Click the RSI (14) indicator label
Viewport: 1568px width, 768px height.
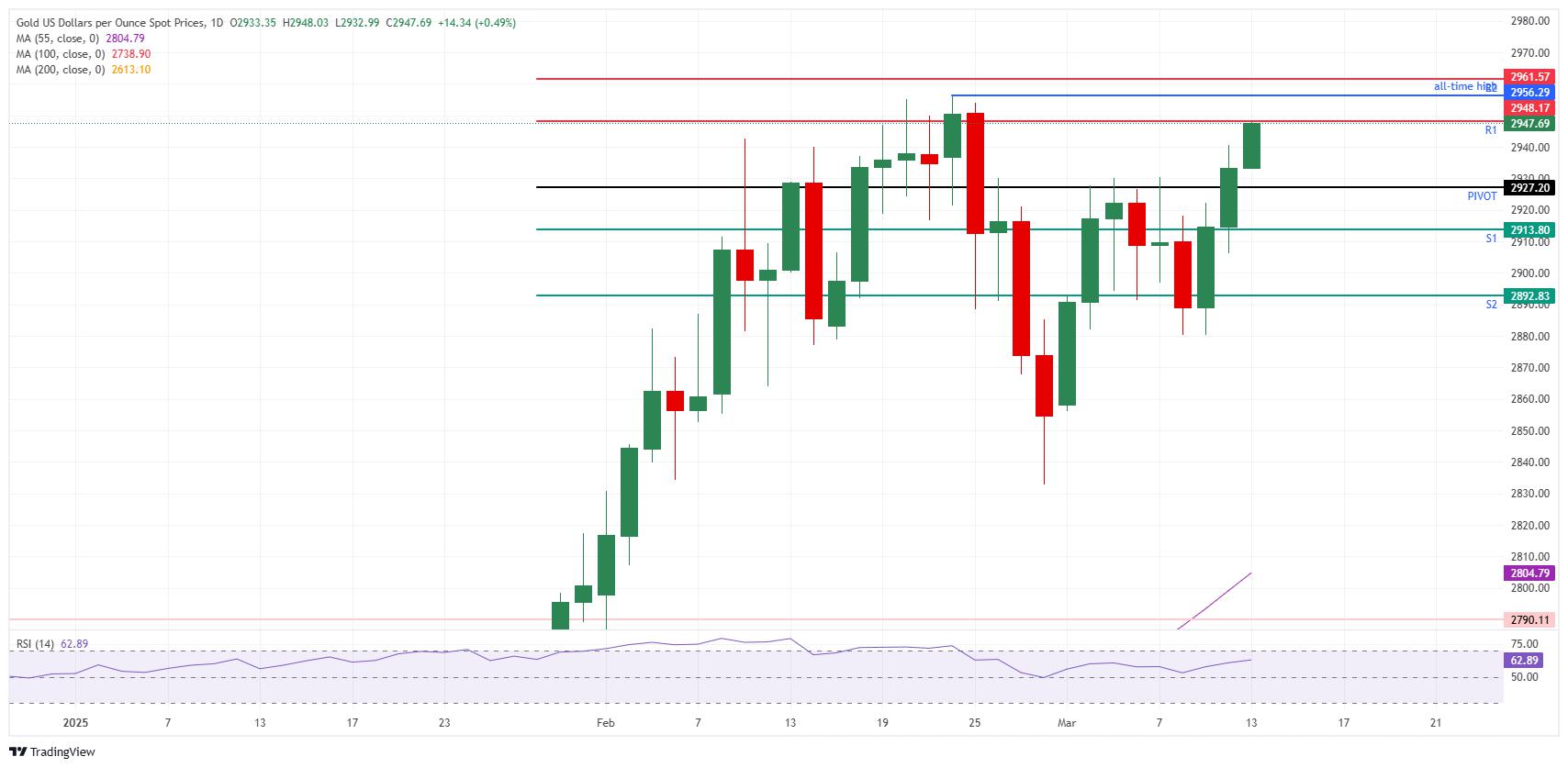pos(36,644)
